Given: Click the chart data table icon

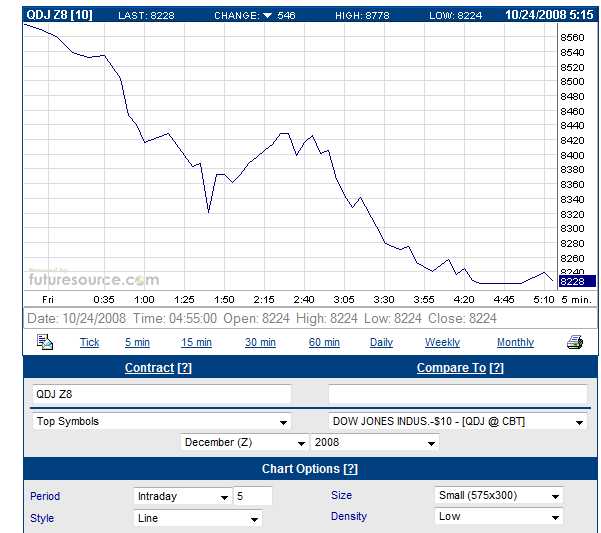Looking at the screenshot, I should (x=45, y=342).
